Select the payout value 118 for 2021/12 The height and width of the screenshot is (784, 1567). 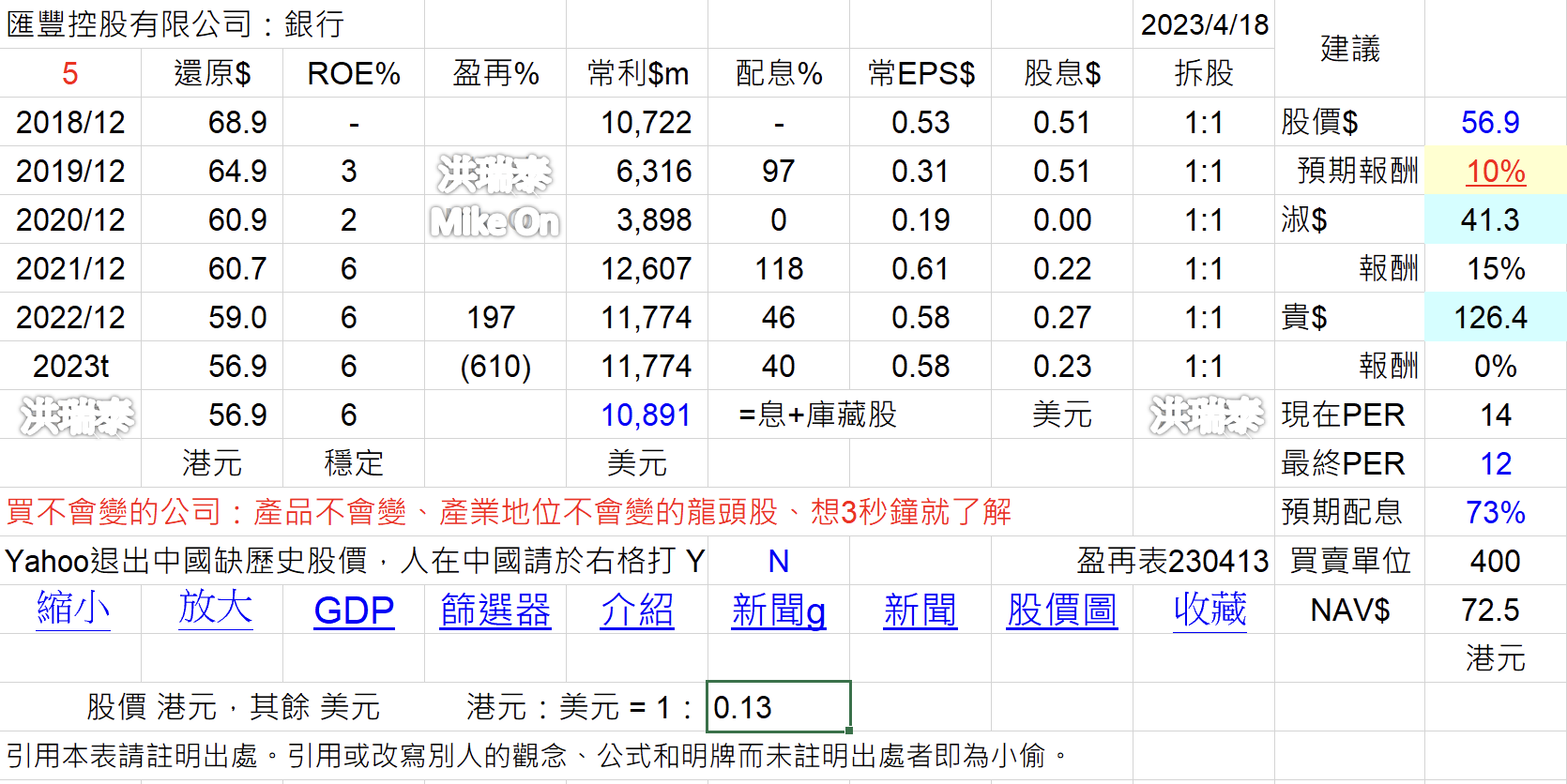[x=779, y=268]
